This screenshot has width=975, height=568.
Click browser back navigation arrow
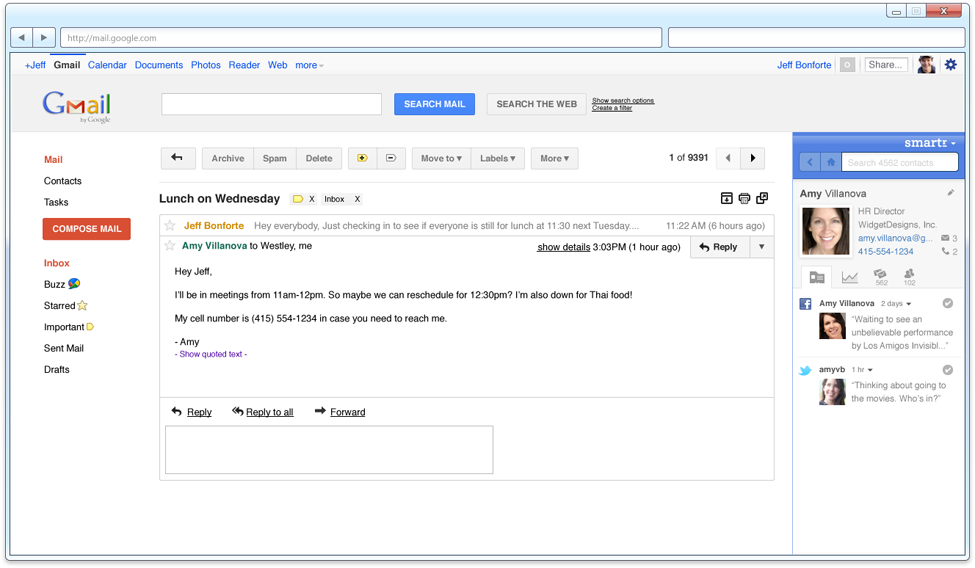click(22, 37)
